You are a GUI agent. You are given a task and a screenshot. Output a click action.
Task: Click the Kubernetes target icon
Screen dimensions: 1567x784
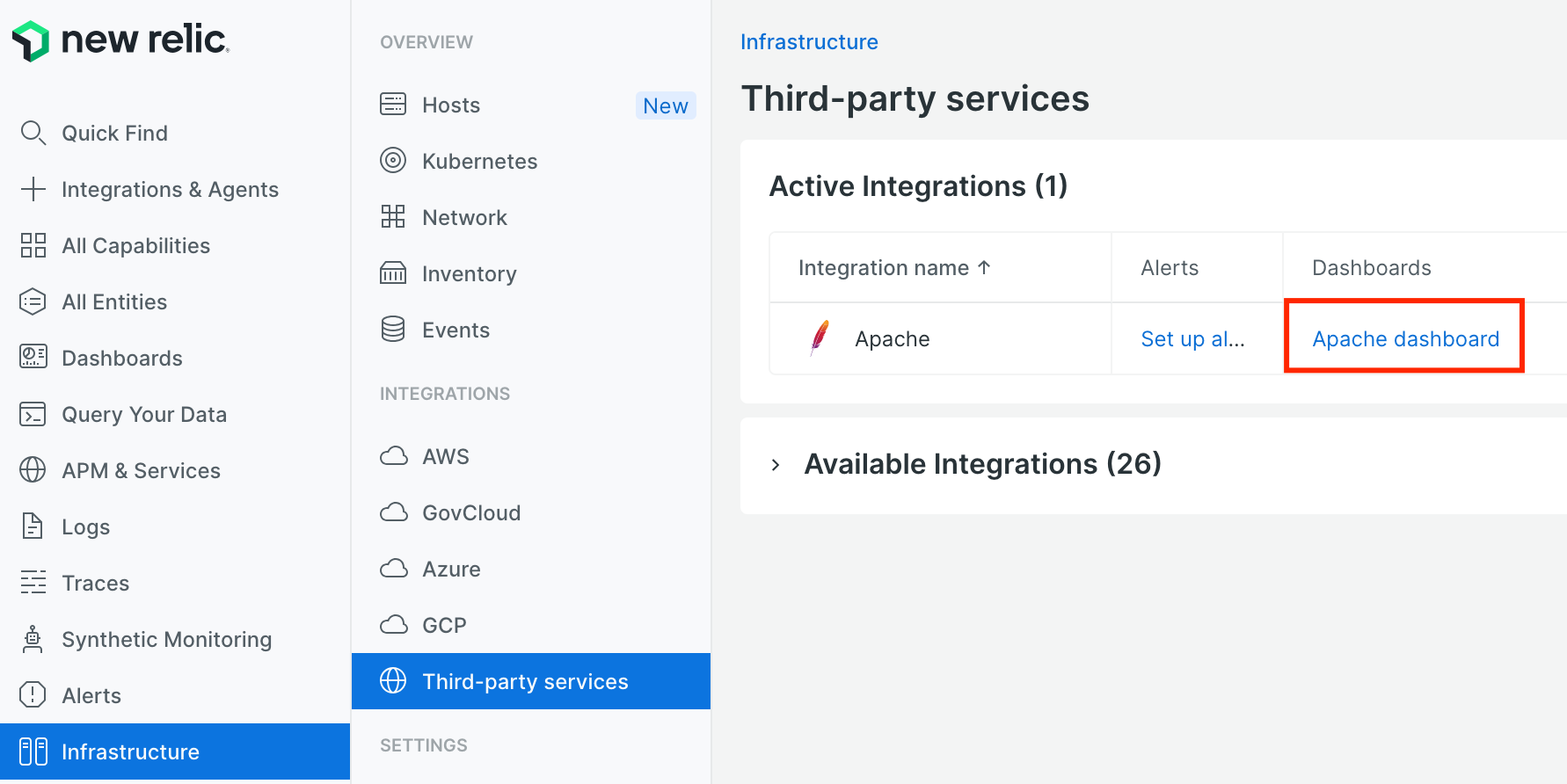[393, 161]
